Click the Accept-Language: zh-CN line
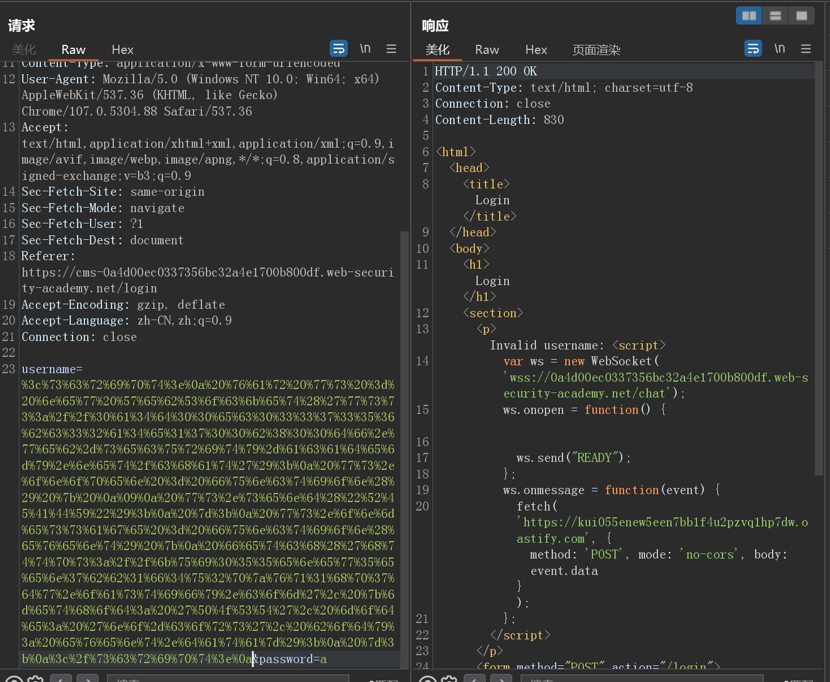The image size is (830, 682). (127, 320)
